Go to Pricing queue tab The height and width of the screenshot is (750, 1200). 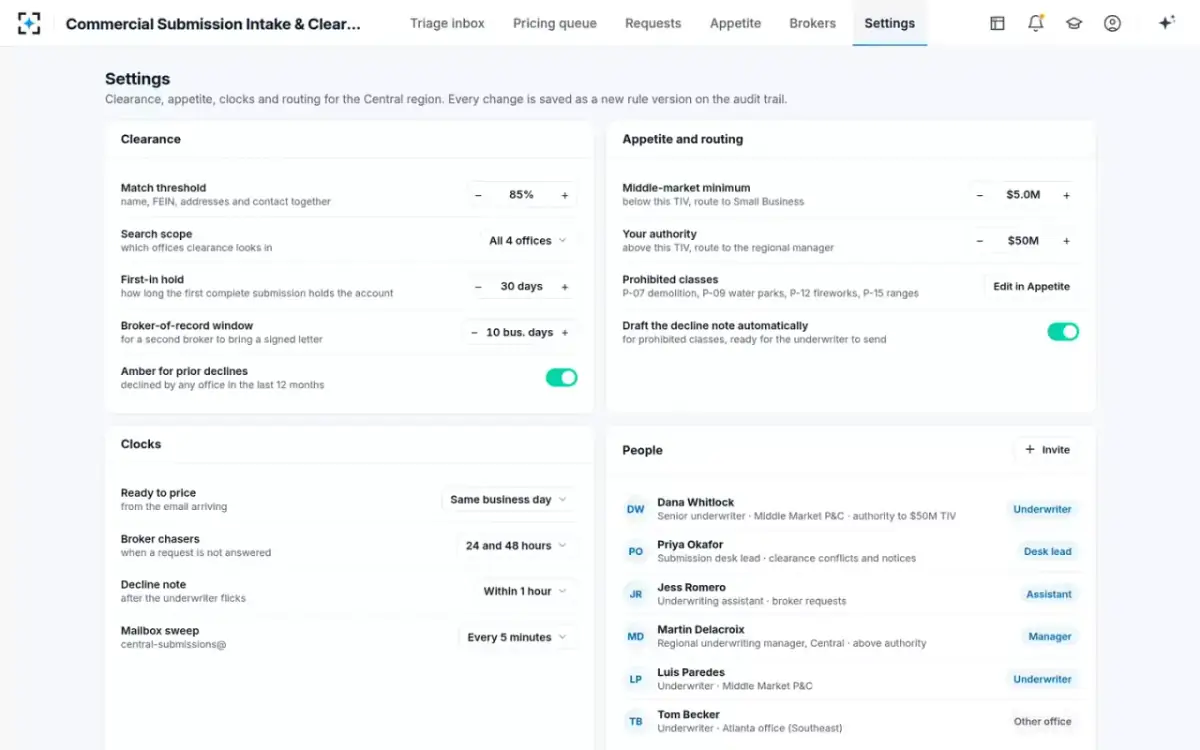pyautogui.click(x=555, y=23)
